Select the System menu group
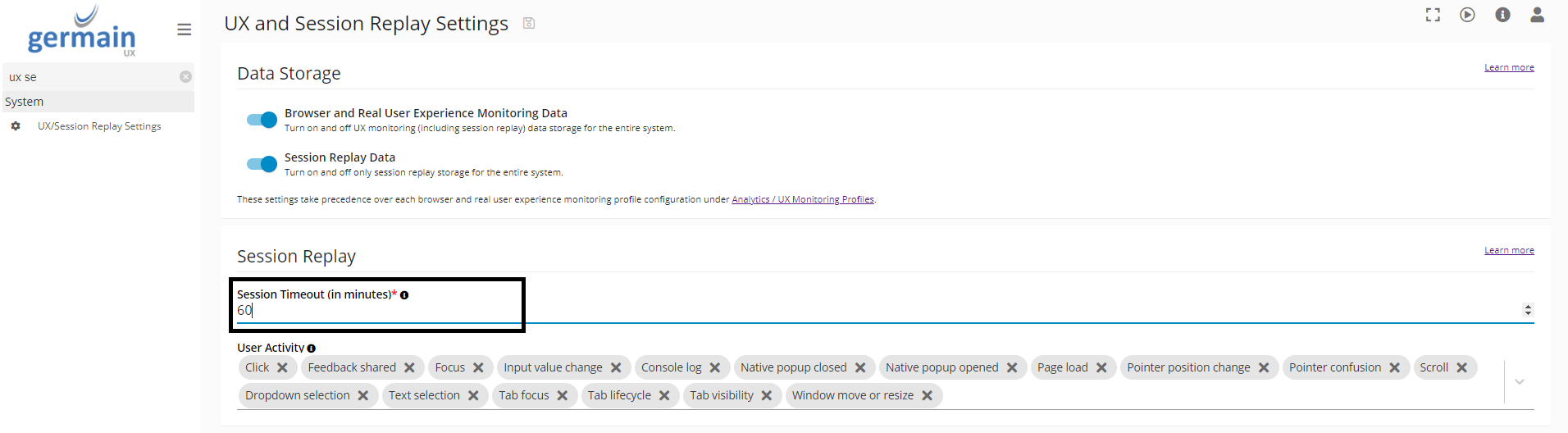The width and height of the screenshot is (1568, 433). [25, 102]
